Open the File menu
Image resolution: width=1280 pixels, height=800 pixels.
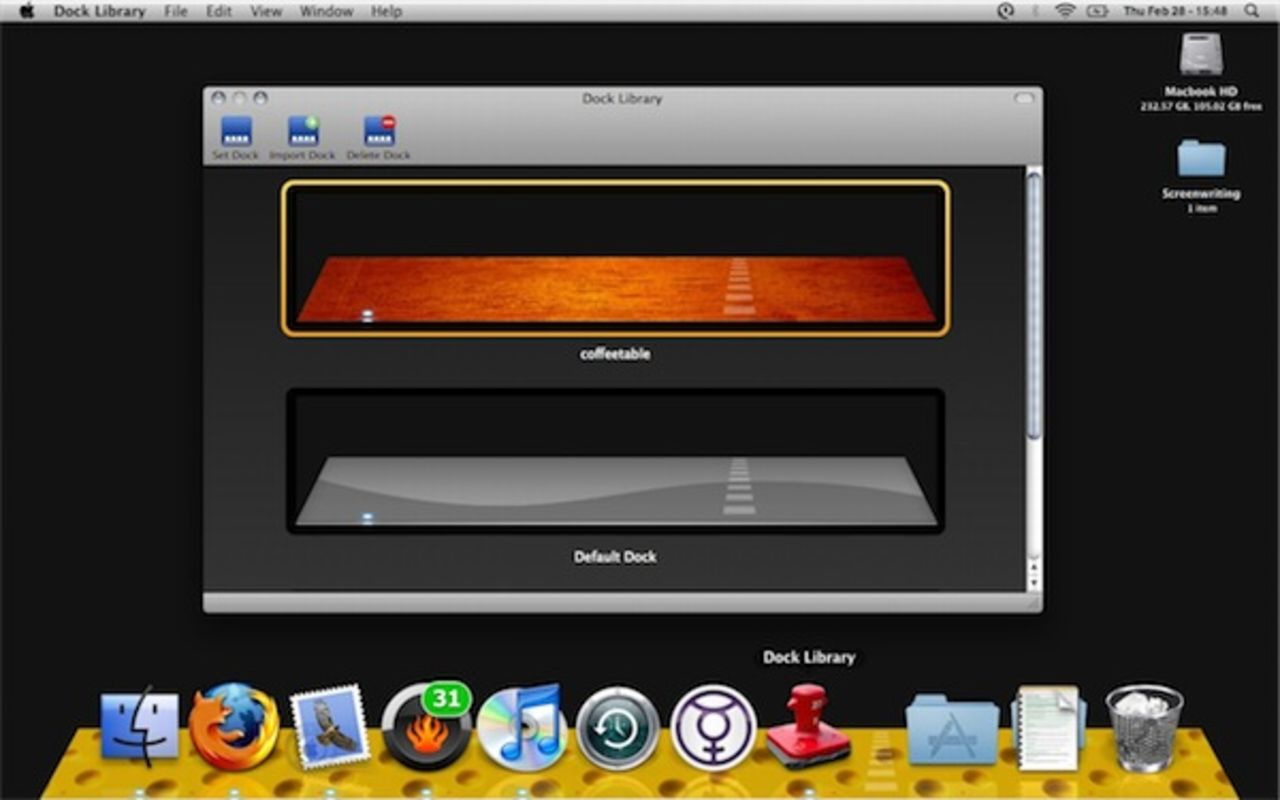pyautogui.click(x=175, y=11)
